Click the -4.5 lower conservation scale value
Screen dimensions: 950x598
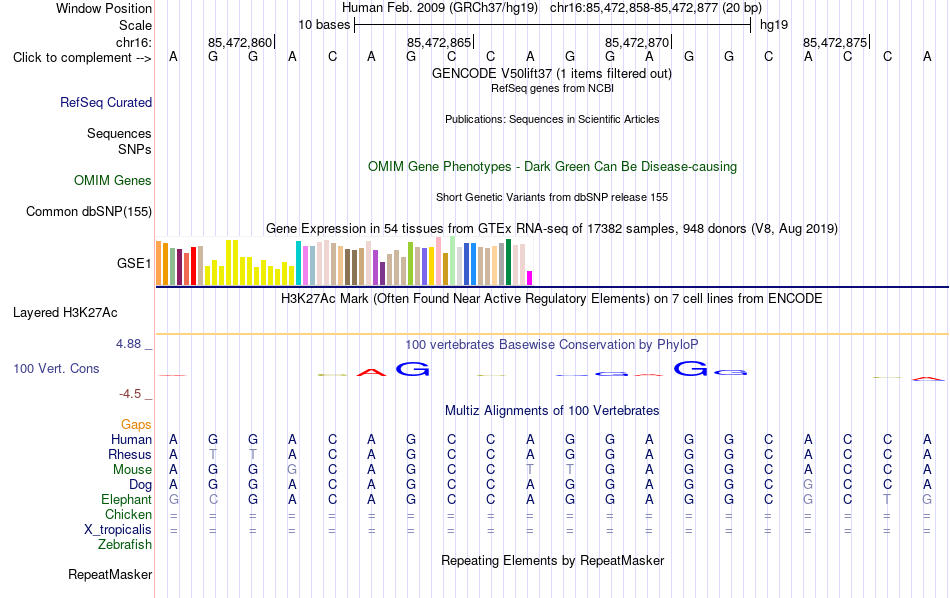click(130, 394)
